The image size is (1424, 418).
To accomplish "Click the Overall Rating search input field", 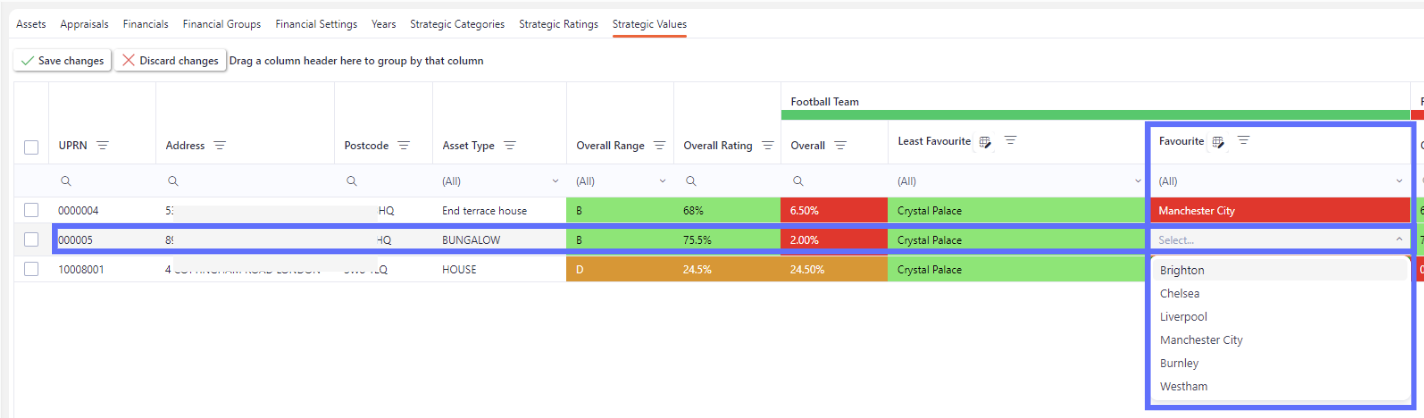I will click(727, 181).
